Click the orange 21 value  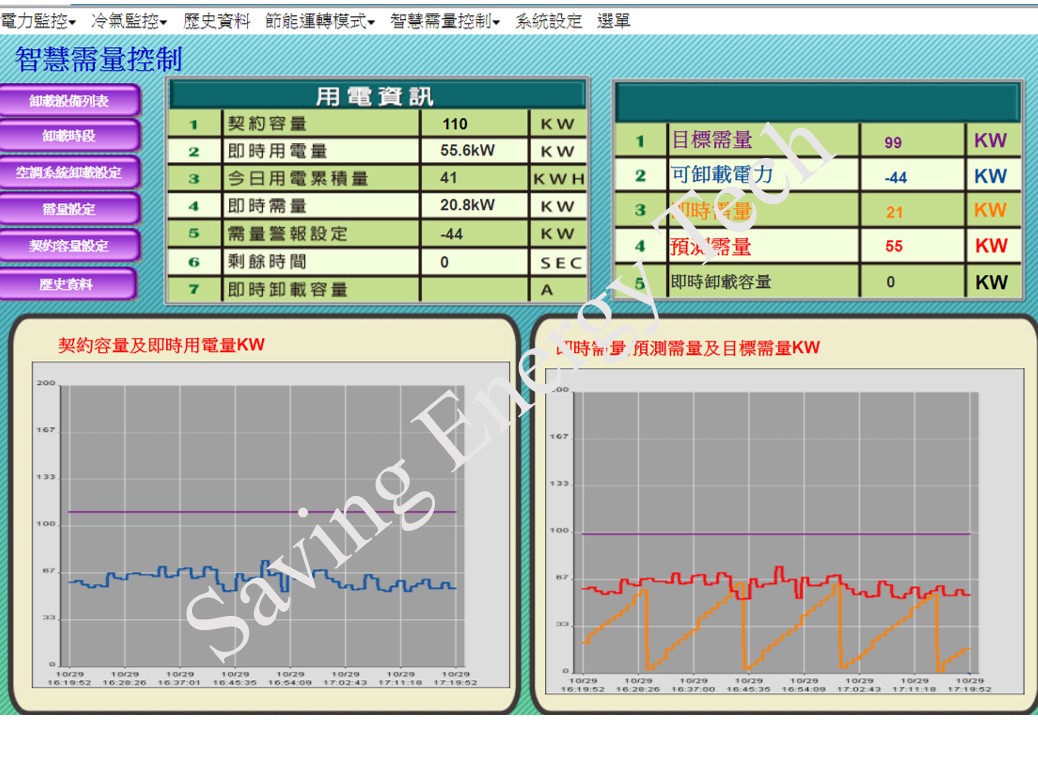[894, 212]
